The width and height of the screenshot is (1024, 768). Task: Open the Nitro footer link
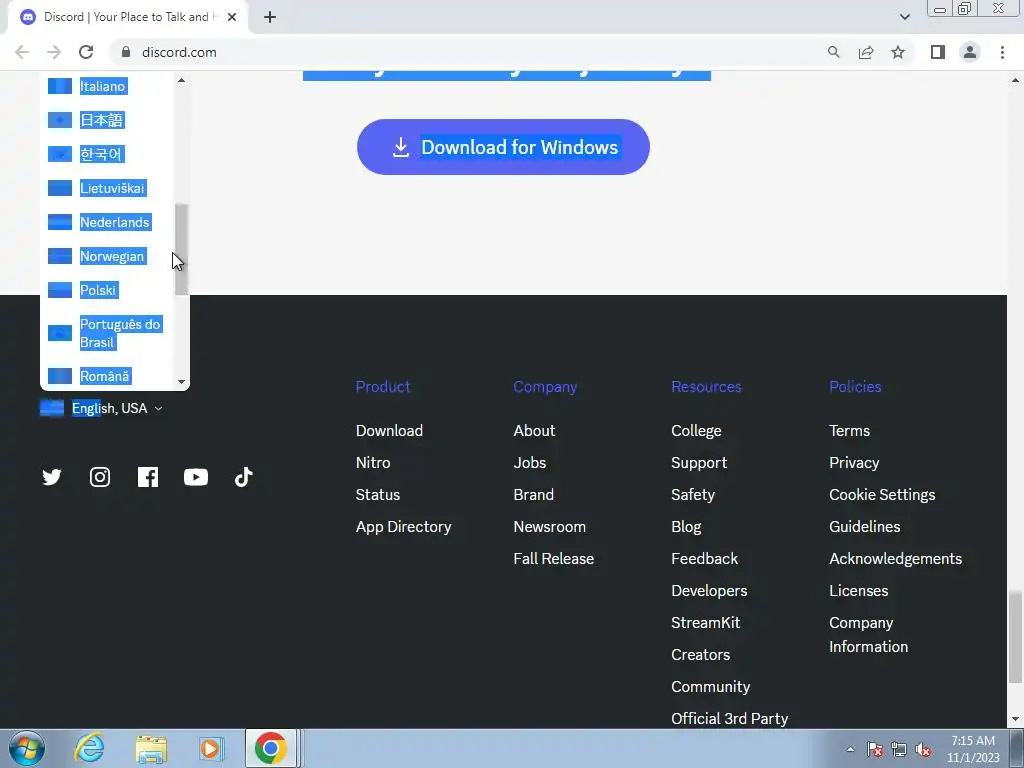373,463
